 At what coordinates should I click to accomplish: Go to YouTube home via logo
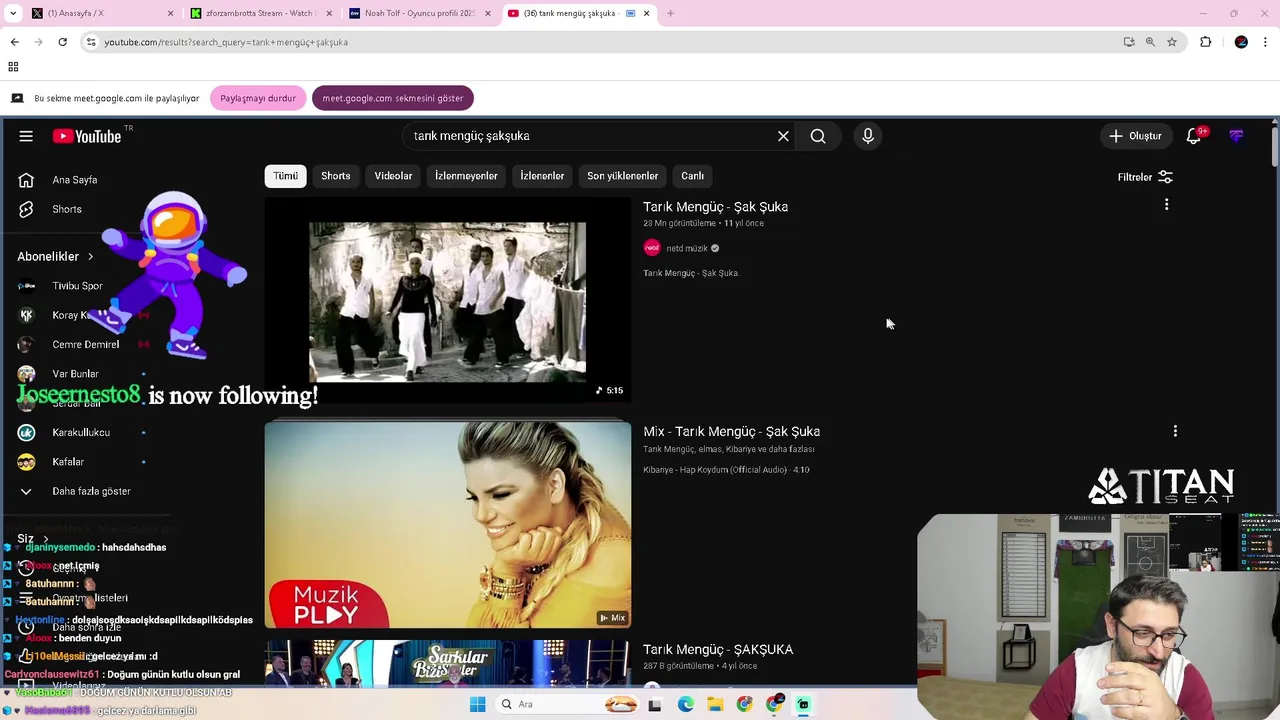(87, 136)
